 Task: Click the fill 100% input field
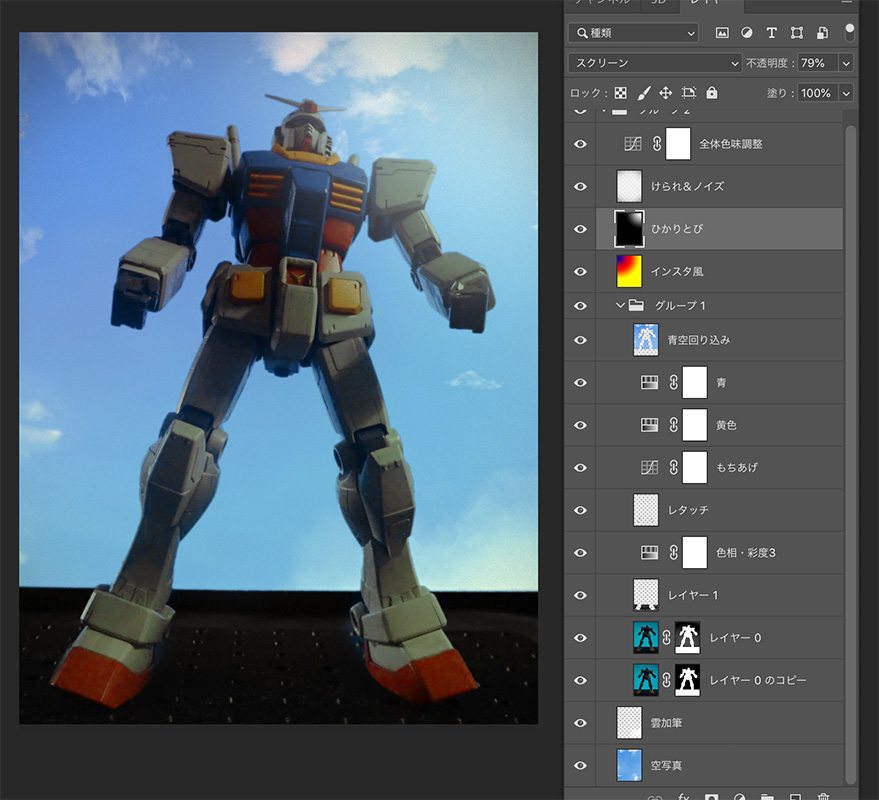coord(815,93)
